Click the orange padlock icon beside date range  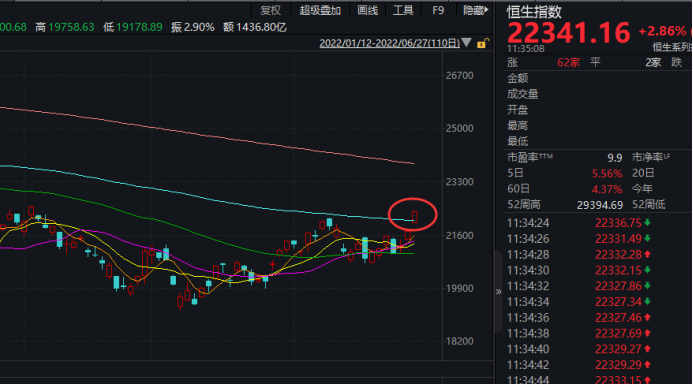[x=483, y=43]
